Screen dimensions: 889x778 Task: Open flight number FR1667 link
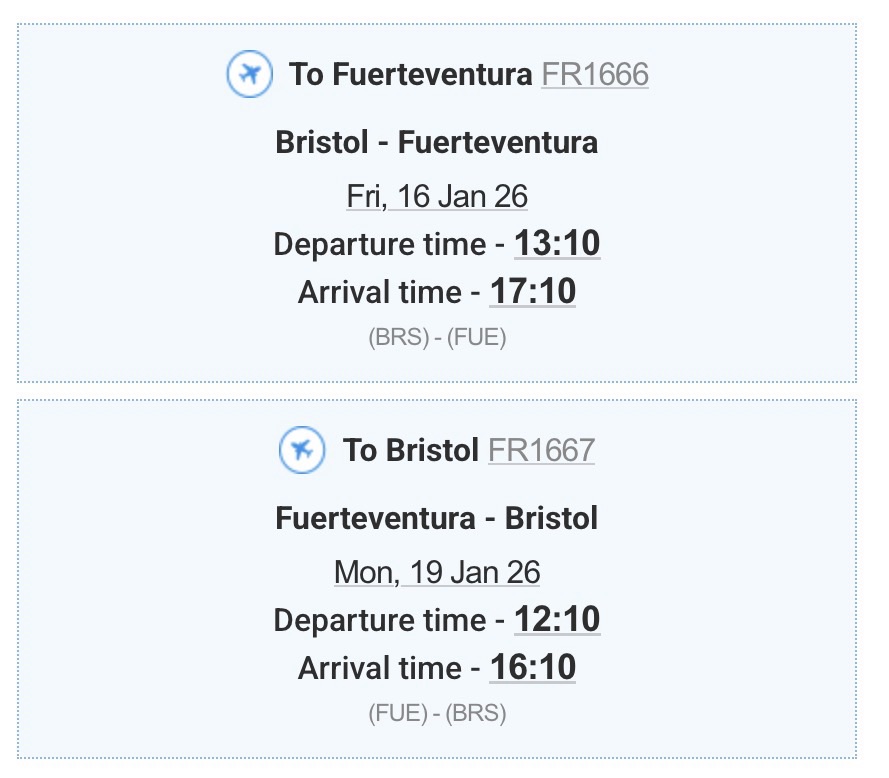click(x=541, y=450)
